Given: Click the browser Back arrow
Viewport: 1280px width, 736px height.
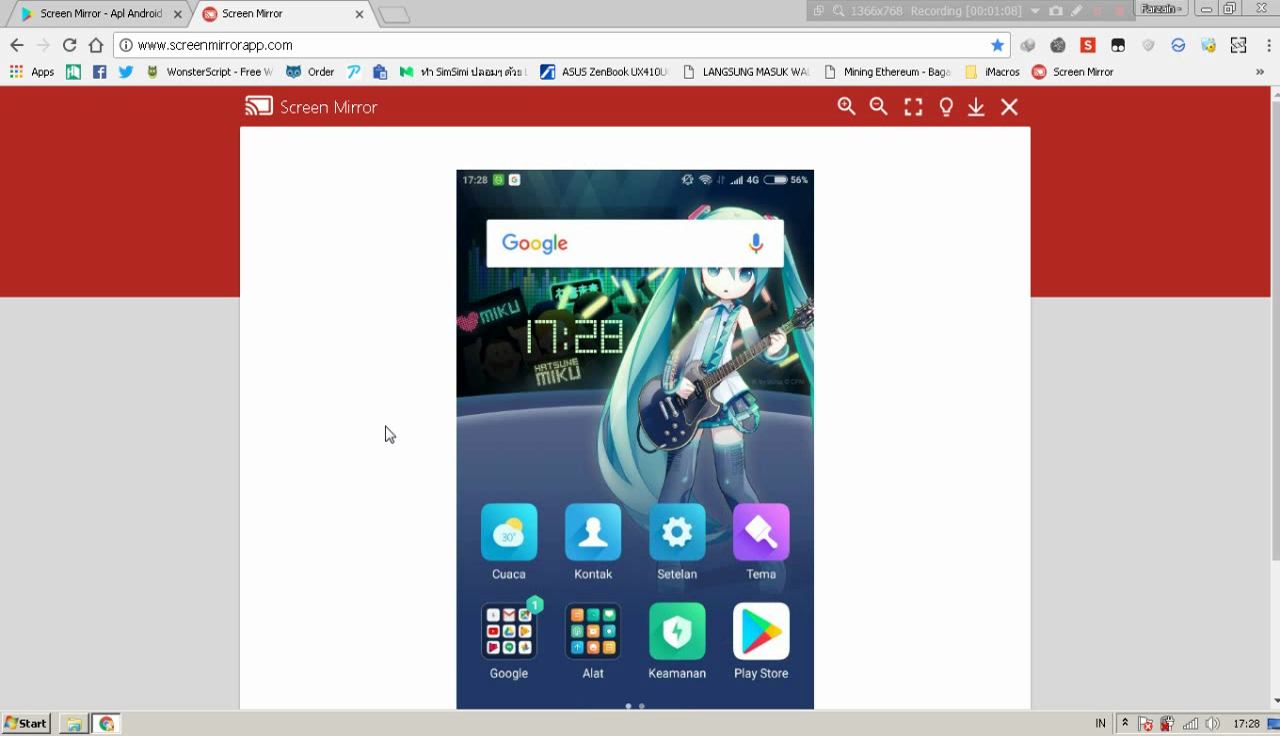Looking at the screenshot, I should click(17, 45).
